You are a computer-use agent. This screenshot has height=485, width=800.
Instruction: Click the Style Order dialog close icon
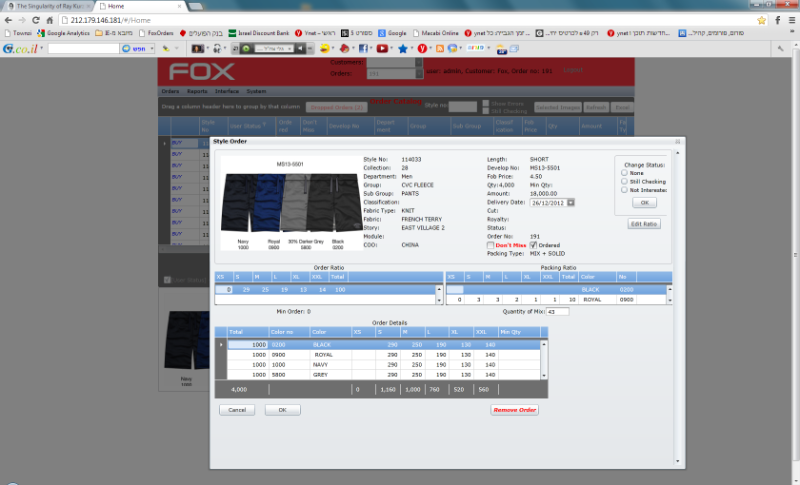pyautogui.click(x=678, y=141)
